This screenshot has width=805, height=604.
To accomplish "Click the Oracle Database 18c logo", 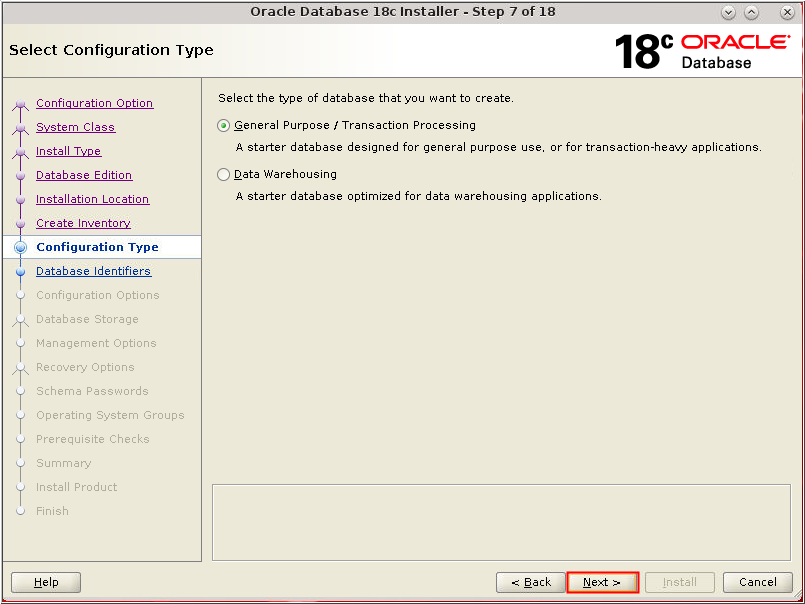I will (704, 48).
